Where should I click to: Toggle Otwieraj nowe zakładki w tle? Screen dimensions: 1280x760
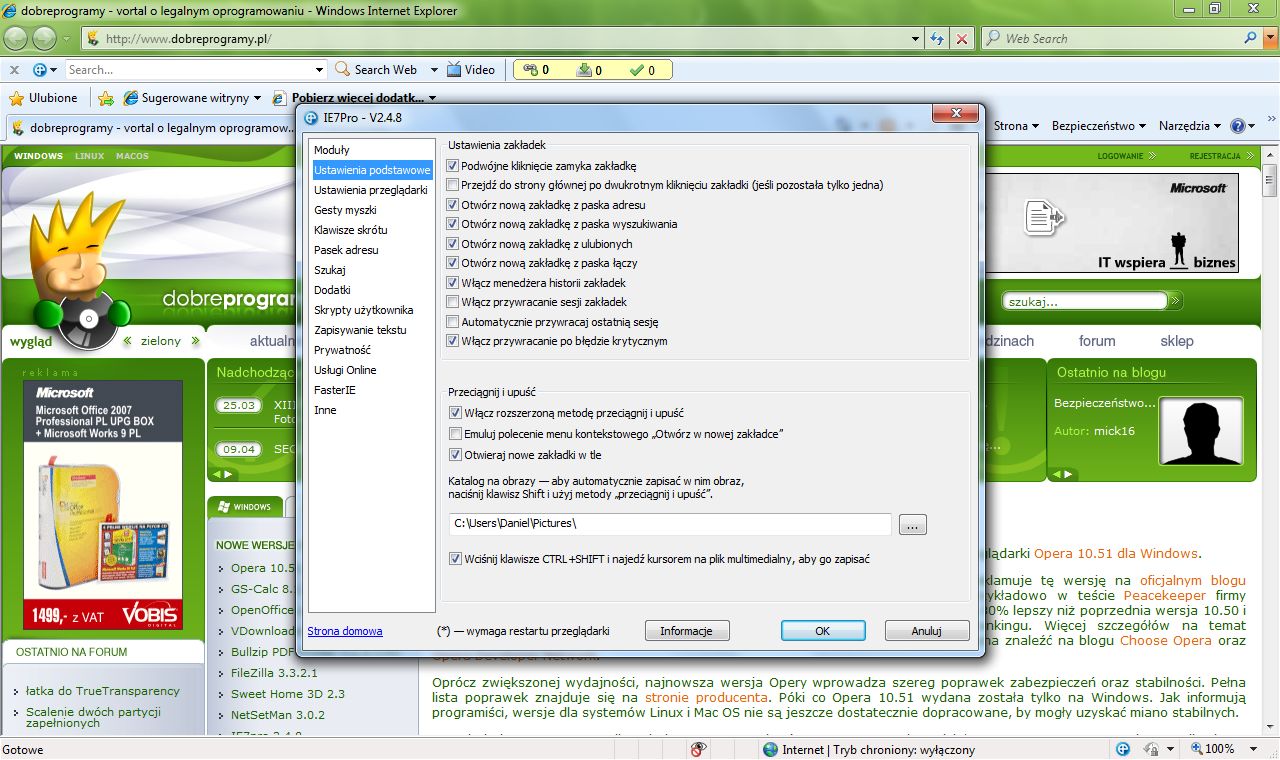[456, 455]
